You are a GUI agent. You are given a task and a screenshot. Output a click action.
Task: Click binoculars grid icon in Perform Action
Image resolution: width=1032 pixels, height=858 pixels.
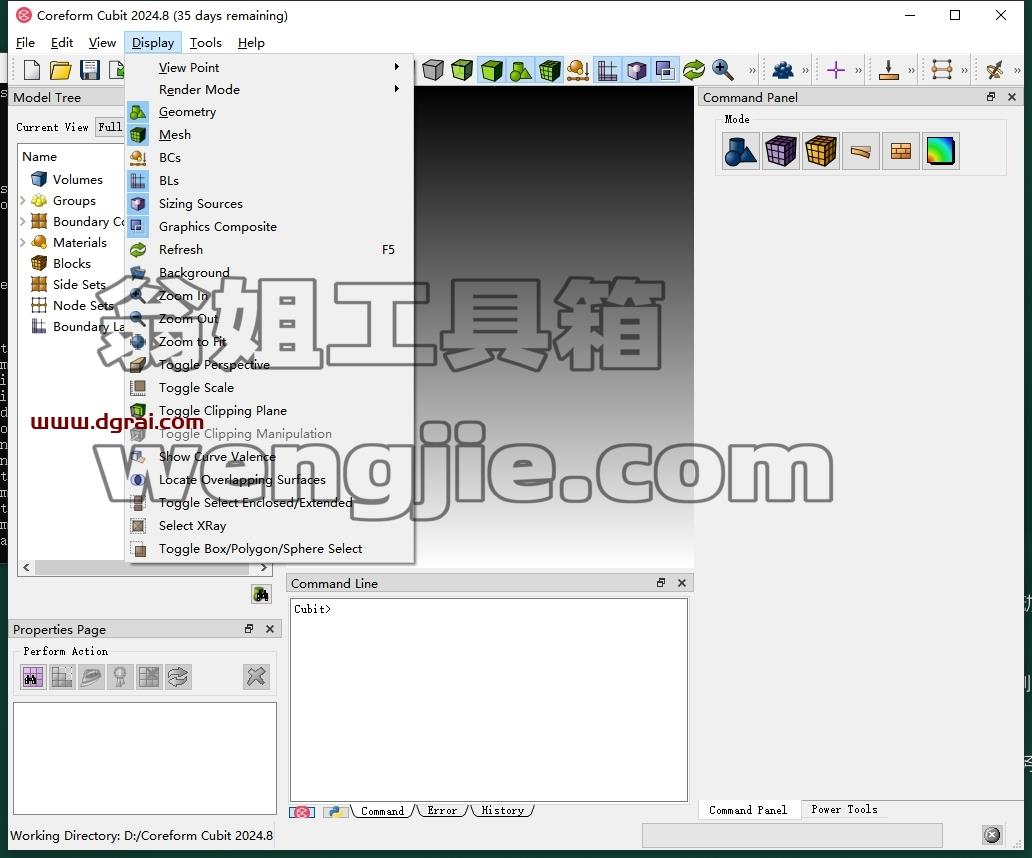(x=32, y=676)
